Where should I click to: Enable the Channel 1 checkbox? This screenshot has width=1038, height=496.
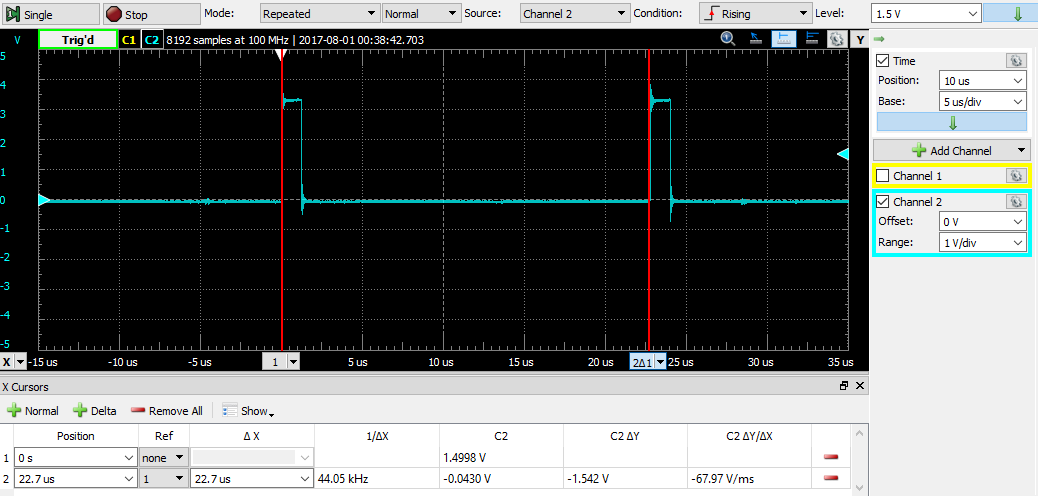coord(882,175)
